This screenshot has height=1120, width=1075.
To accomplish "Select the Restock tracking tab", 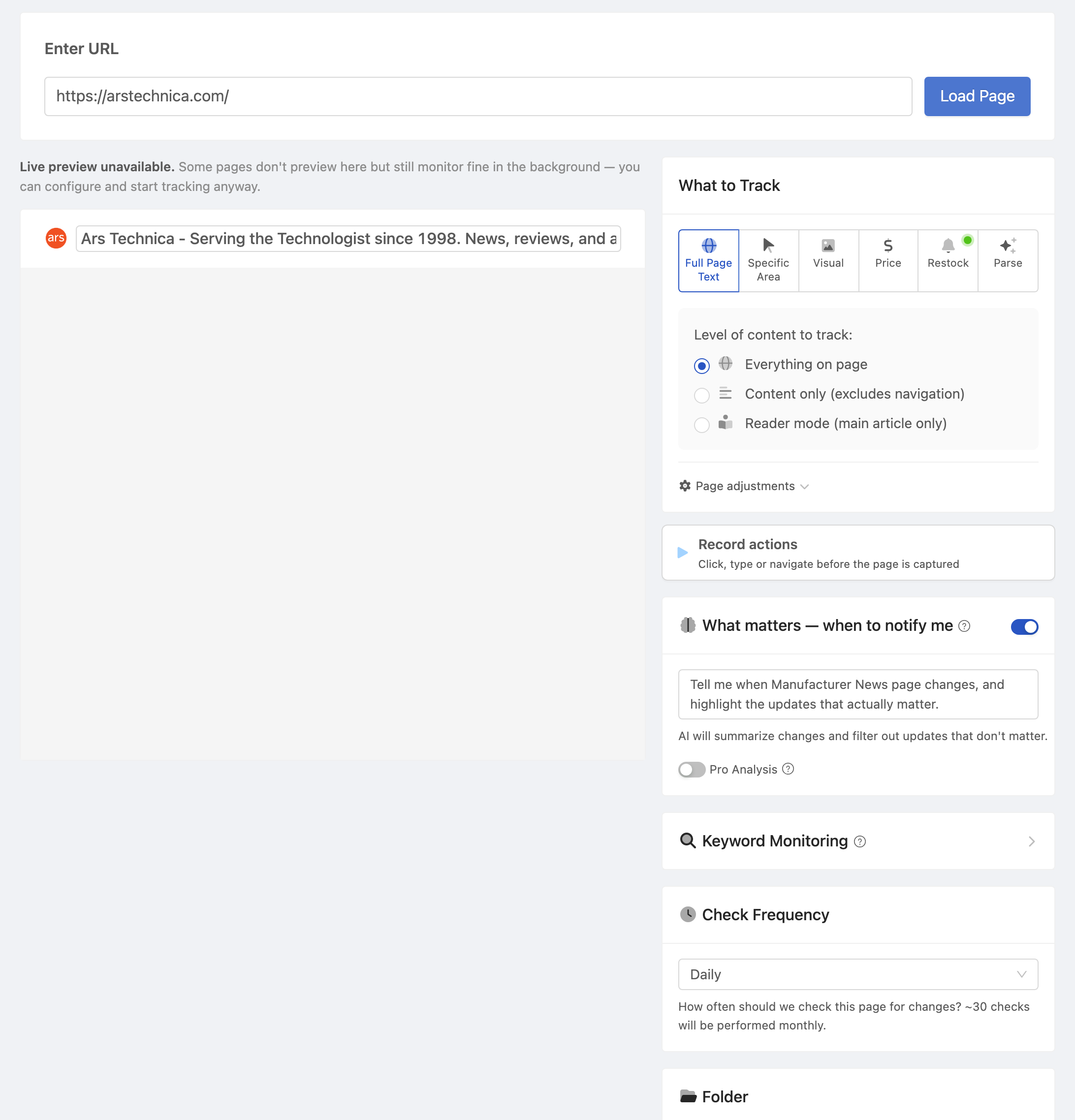I will (948, 261).
